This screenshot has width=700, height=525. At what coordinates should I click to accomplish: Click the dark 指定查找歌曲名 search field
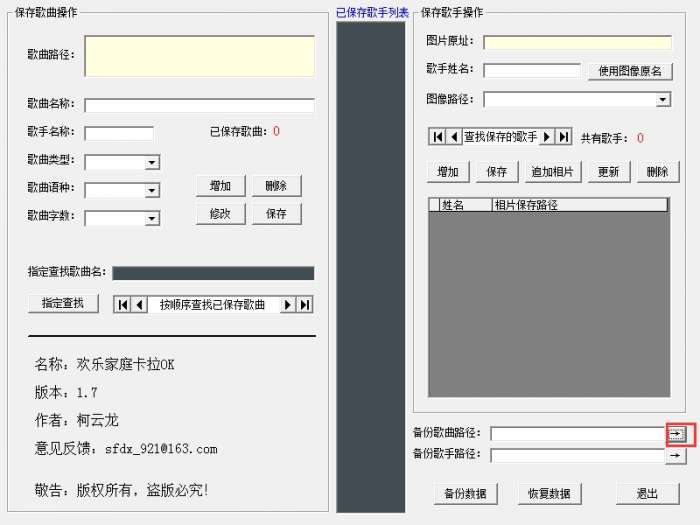213,273
